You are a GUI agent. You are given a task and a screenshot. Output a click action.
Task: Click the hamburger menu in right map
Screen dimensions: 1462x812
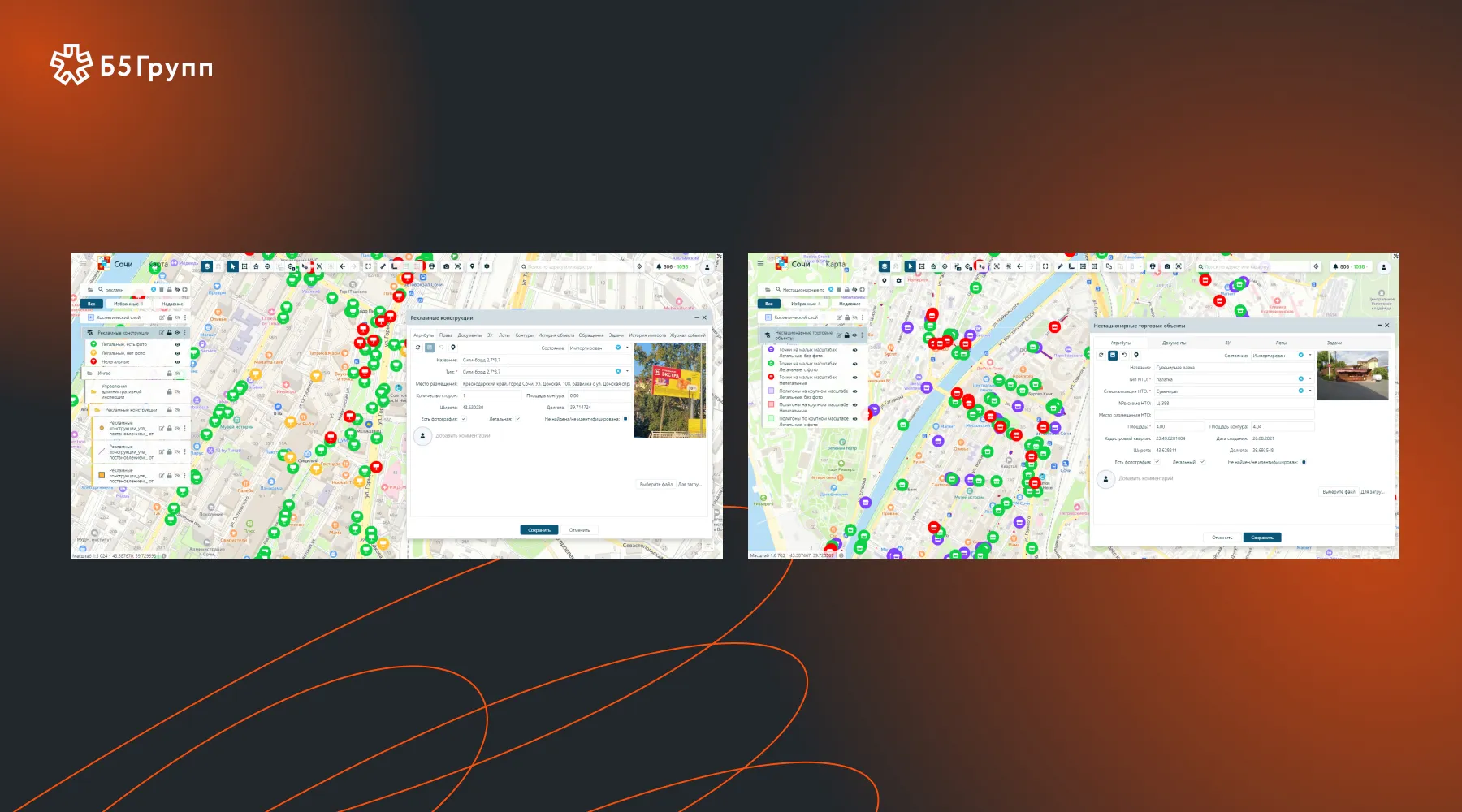[760, 263]
